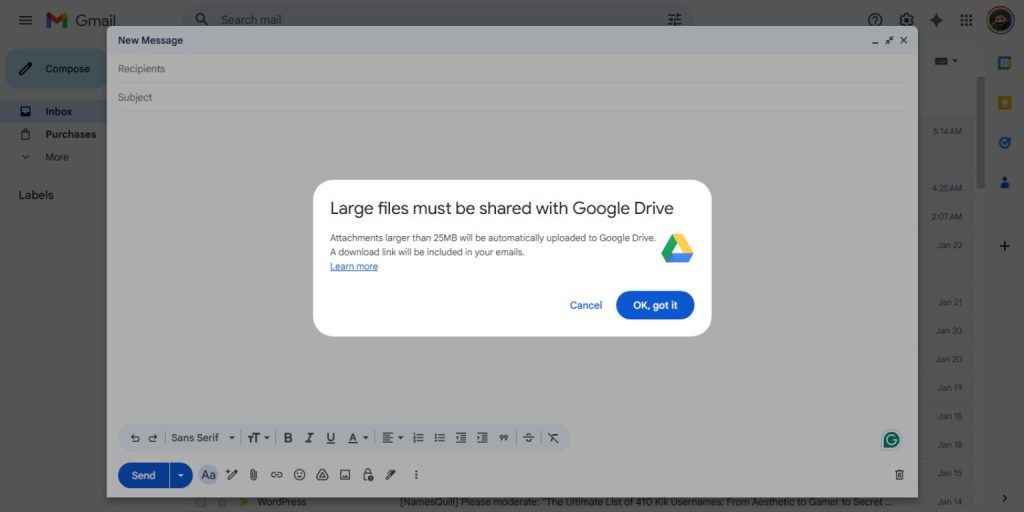Viewport: 1024px width, 512px height.
Task: Discard the draft with trash icon
Action: coord(899,475)
